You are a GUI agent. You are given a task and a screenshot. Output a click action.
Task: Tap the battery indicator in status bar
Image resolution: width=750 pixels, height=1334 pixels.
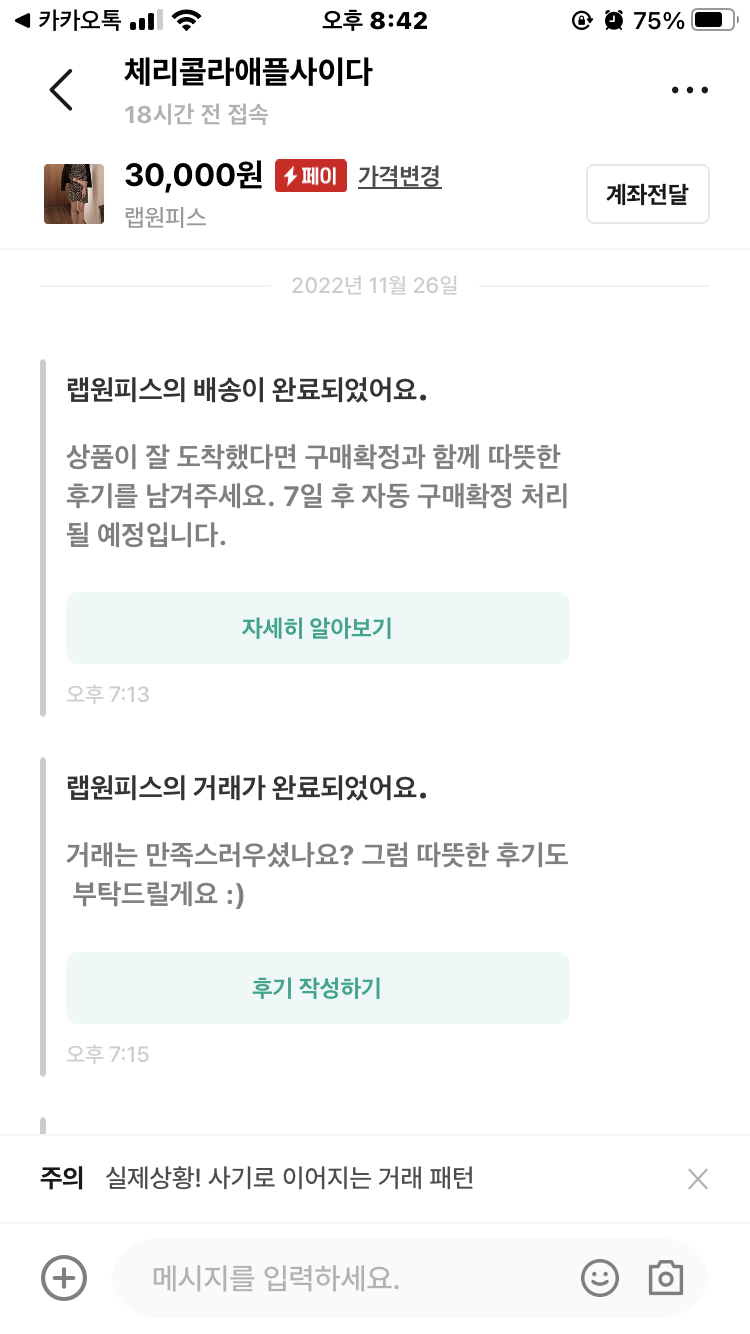tap(713, 20)
